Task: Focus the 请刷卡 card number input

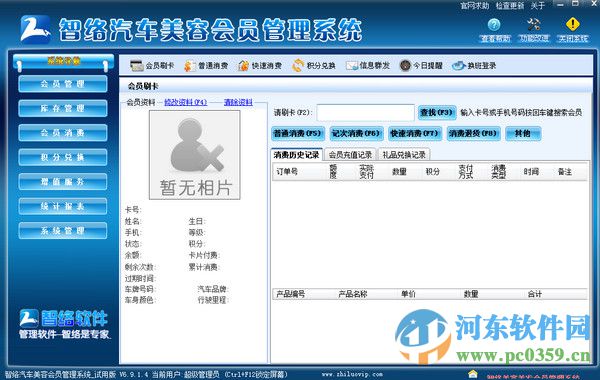Action: (x=365, y=113)
